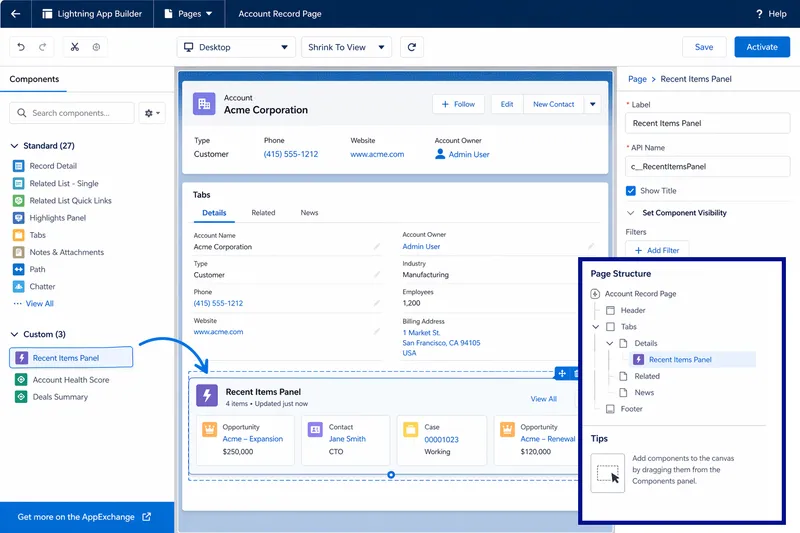Click the Label input field
Image resolution: width=800 pixels, height=533 pixels.
708,123
